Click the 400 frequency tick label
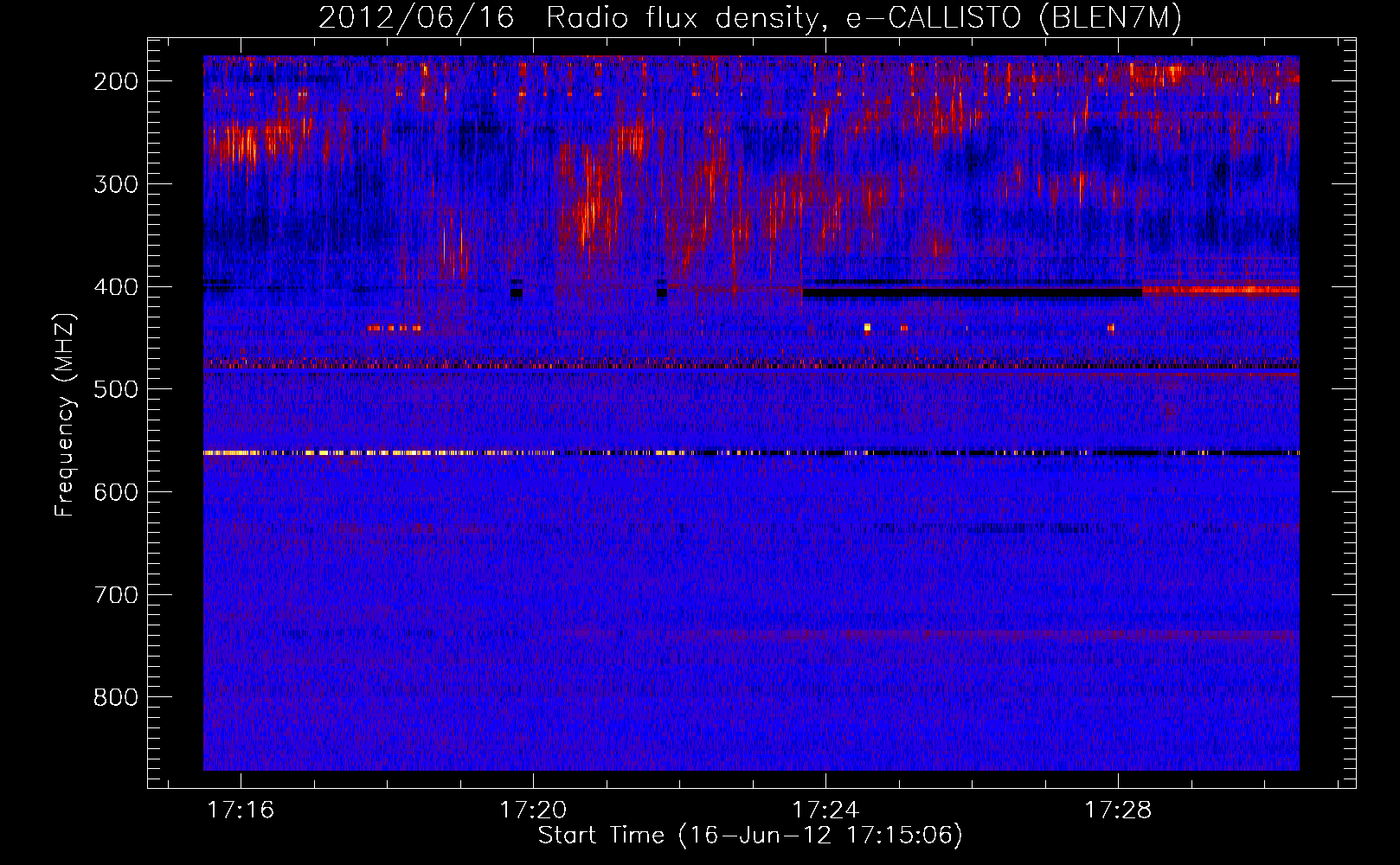Viewport: 1400px width, 865px height. (x=116, y=287)
